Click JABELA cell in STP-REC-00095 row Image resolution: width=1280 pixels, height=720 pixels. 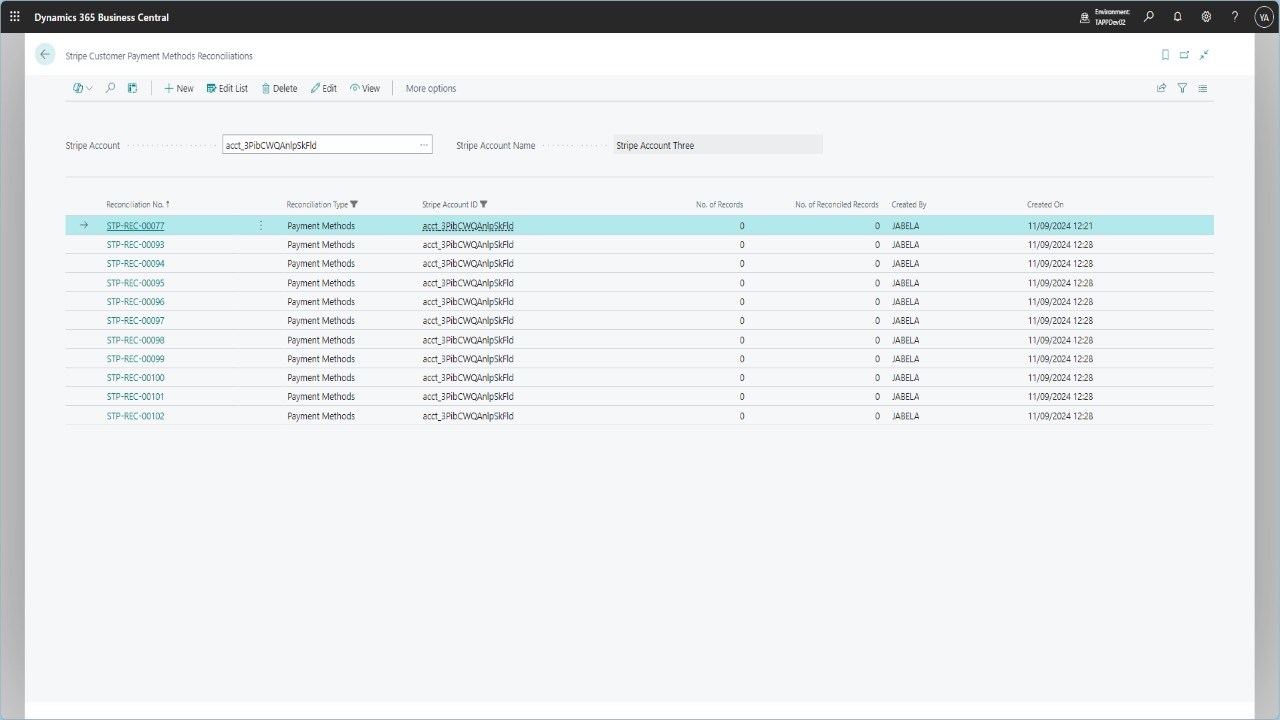[905, 283]
